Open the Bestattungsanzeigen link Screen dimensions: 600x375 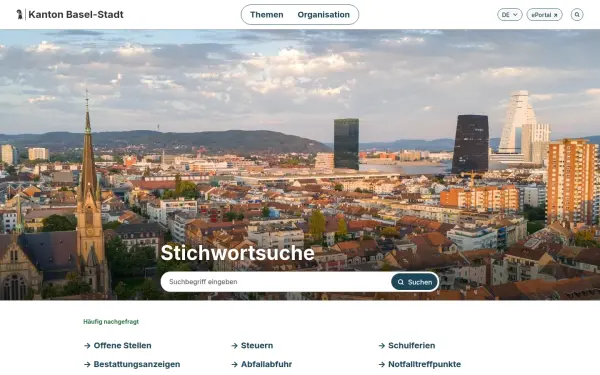click(132, 364)
